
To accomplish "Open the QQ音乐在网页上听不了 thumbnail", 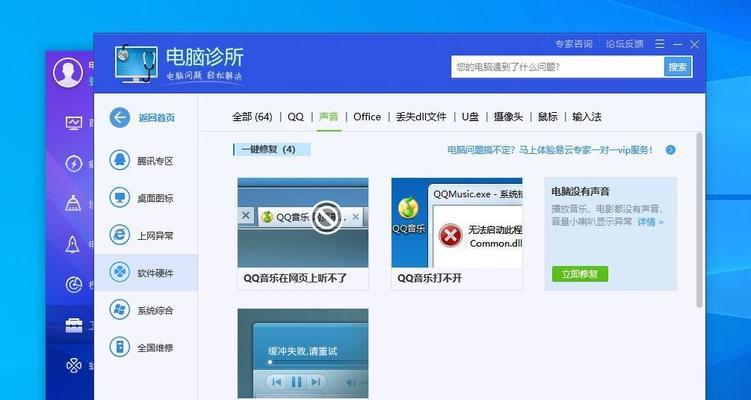I will [303, 222].
